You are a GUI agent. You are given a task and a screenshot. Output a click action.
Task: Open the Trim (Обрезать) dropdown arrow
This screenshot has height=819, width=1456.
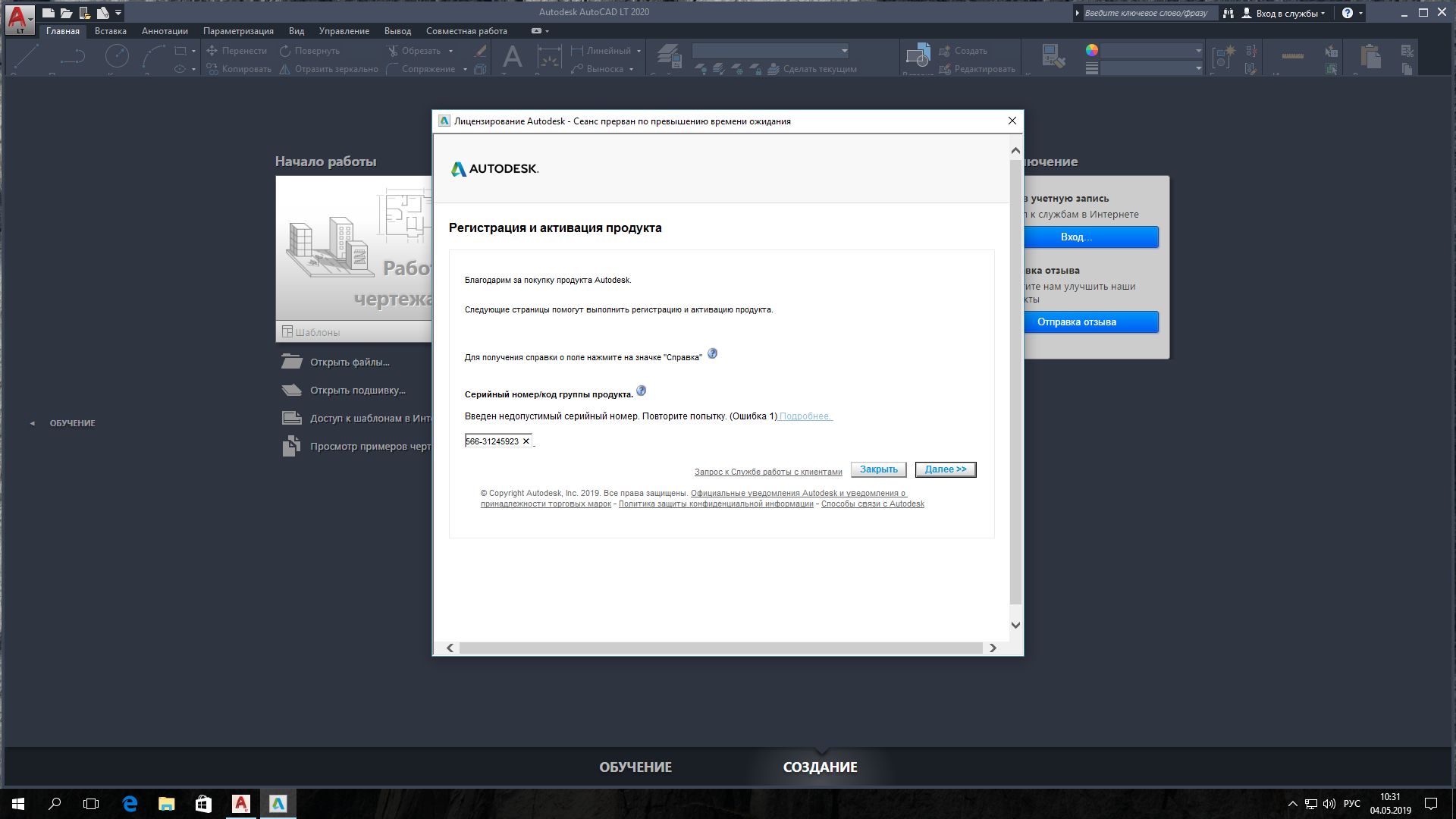tap(450, 51)
